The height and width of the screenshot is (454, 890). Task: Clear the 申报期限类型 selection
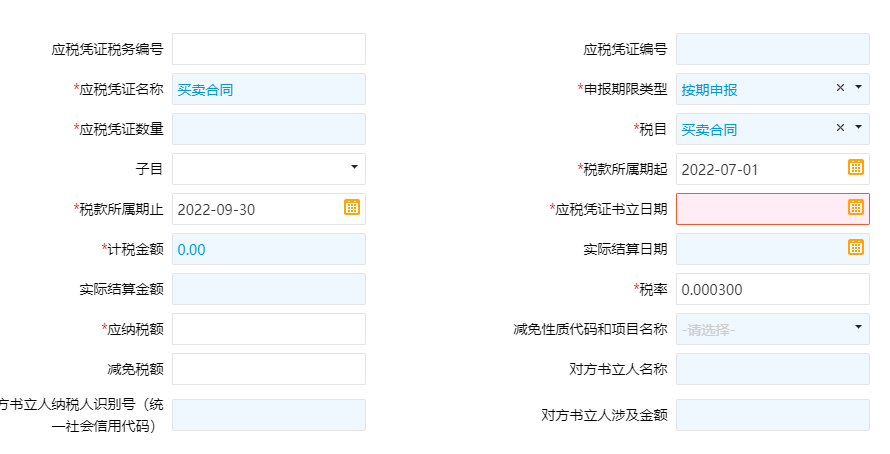point(841,88)
